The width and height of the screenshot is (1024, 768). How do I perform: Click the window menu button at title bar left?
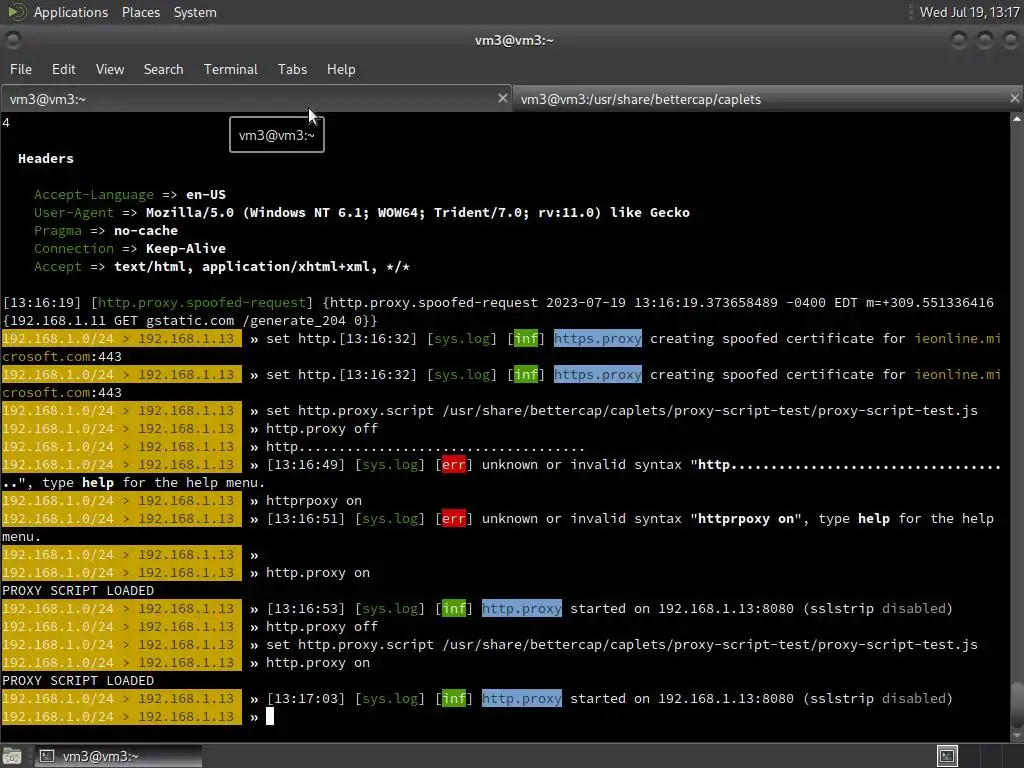(x=12, y=40)
